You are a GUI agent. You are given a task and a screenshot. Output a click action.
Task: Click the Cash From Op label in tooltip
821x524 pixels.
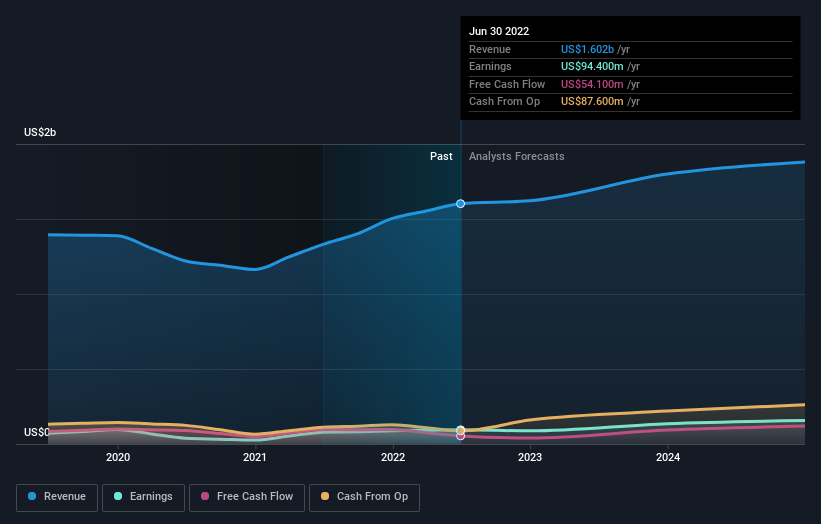point(504,102)
